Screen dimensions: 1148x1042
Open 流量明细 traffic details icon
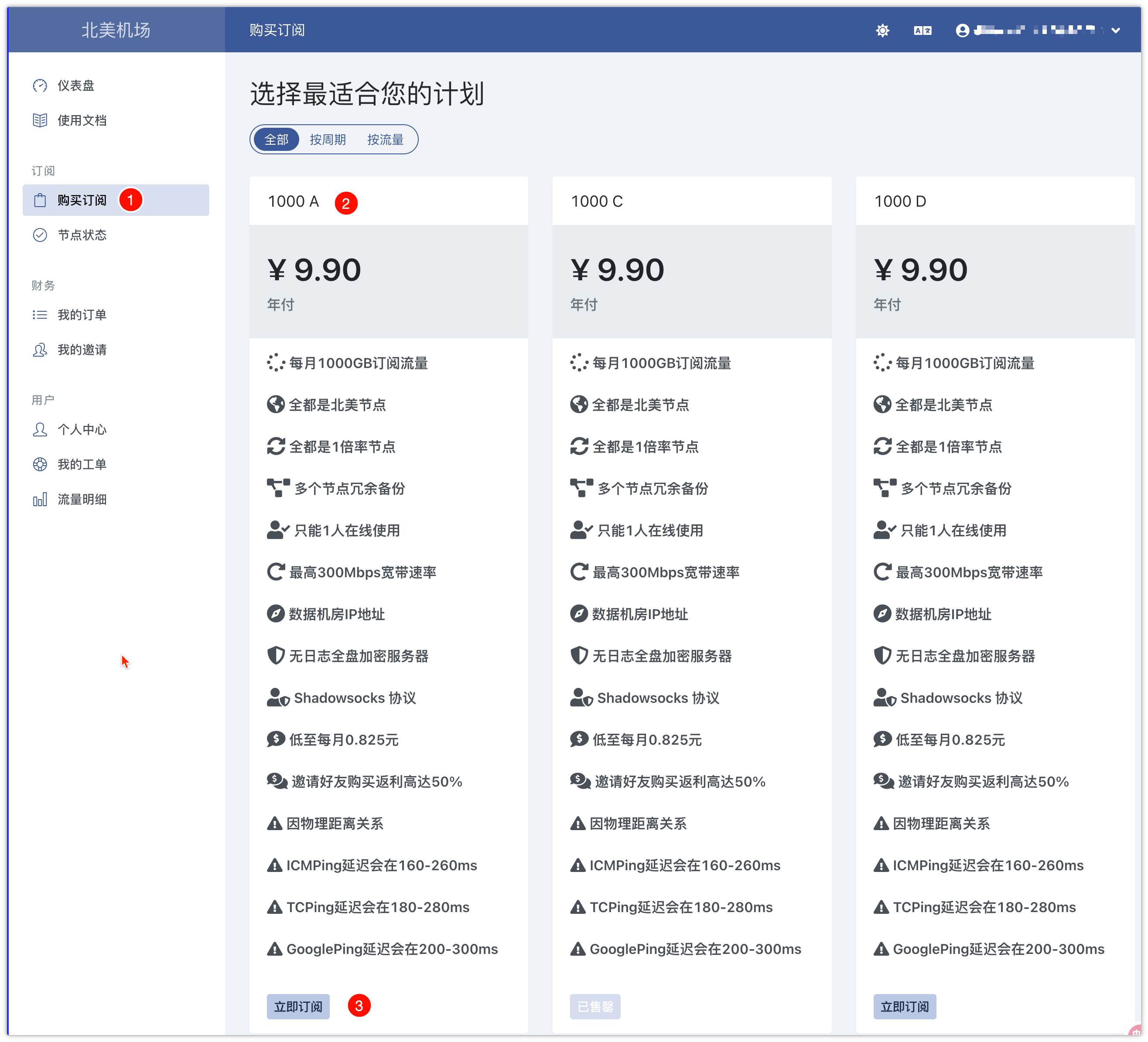tap(40, 500)
